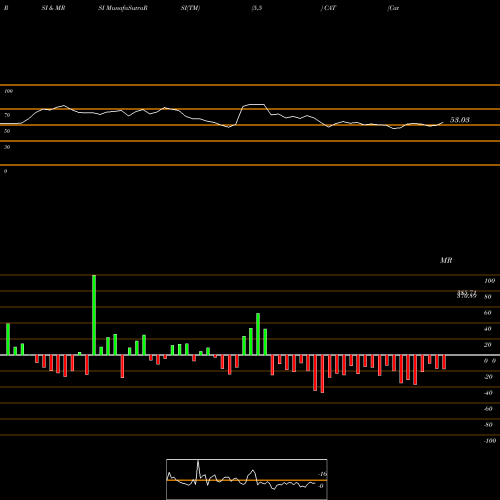Click the RSI axis label 50

point(7,131)
